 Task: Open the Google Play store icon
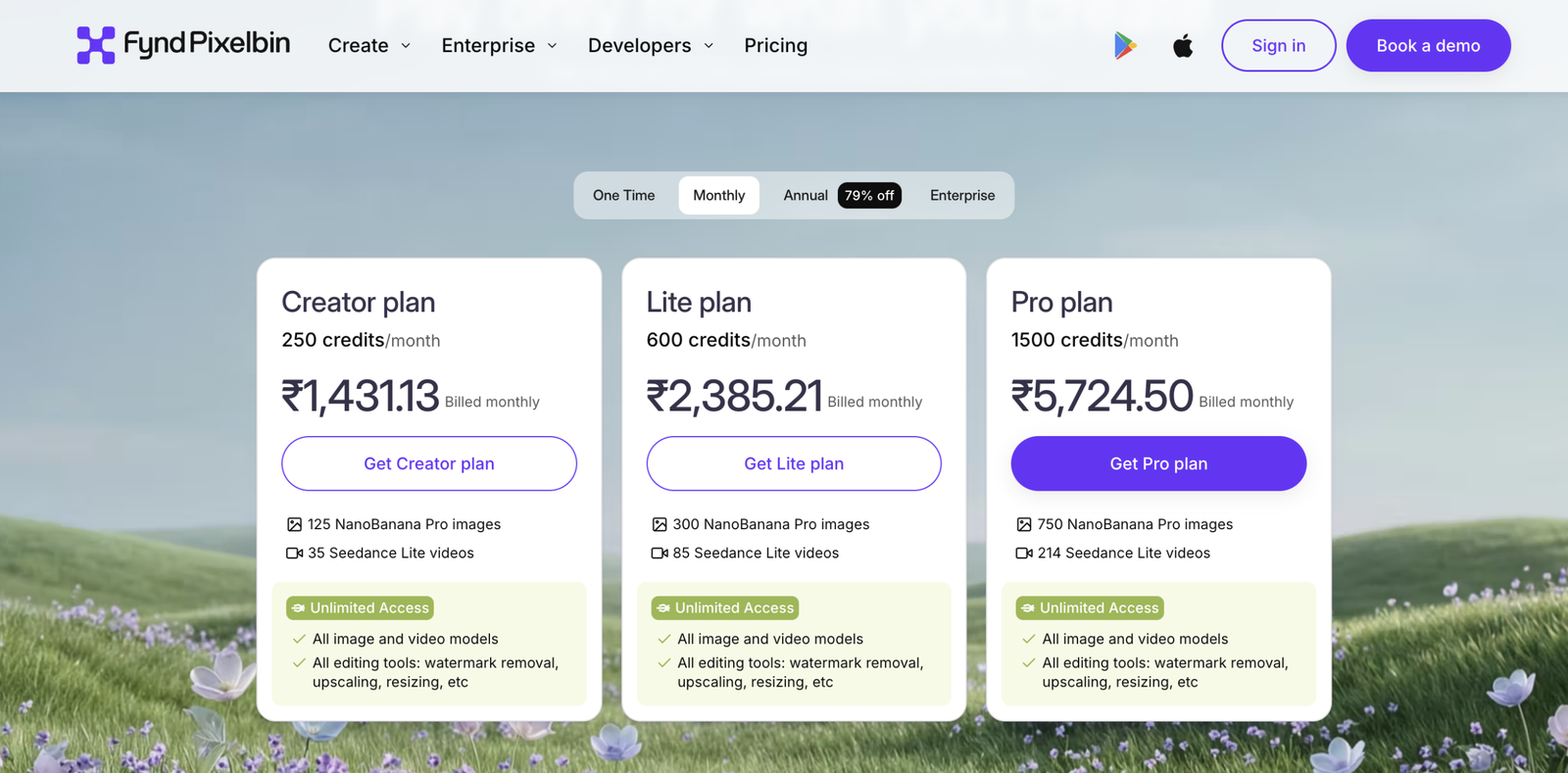1125,45
